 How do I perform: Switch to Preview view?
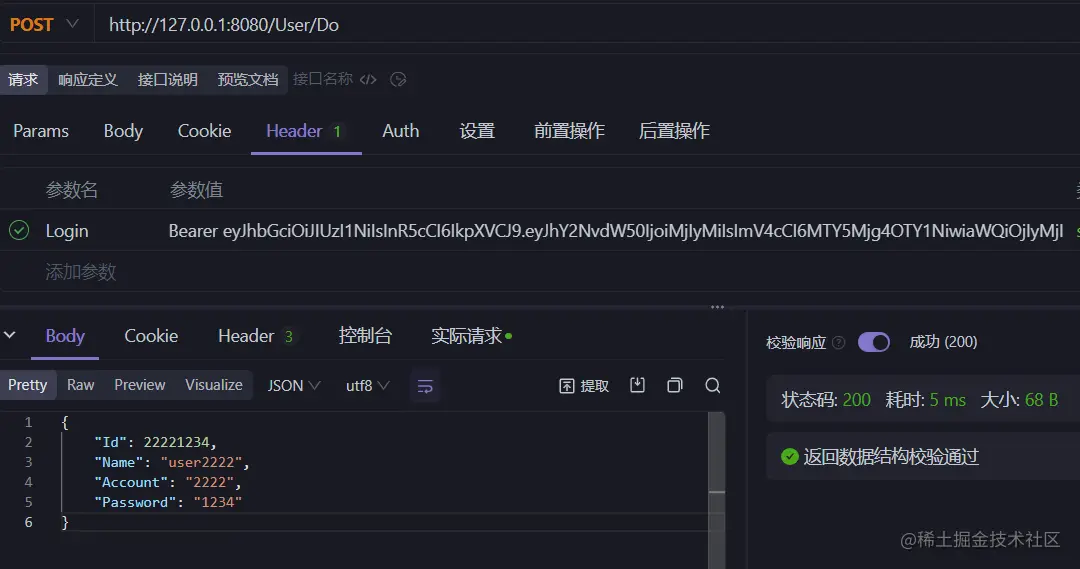pos(140,385)
